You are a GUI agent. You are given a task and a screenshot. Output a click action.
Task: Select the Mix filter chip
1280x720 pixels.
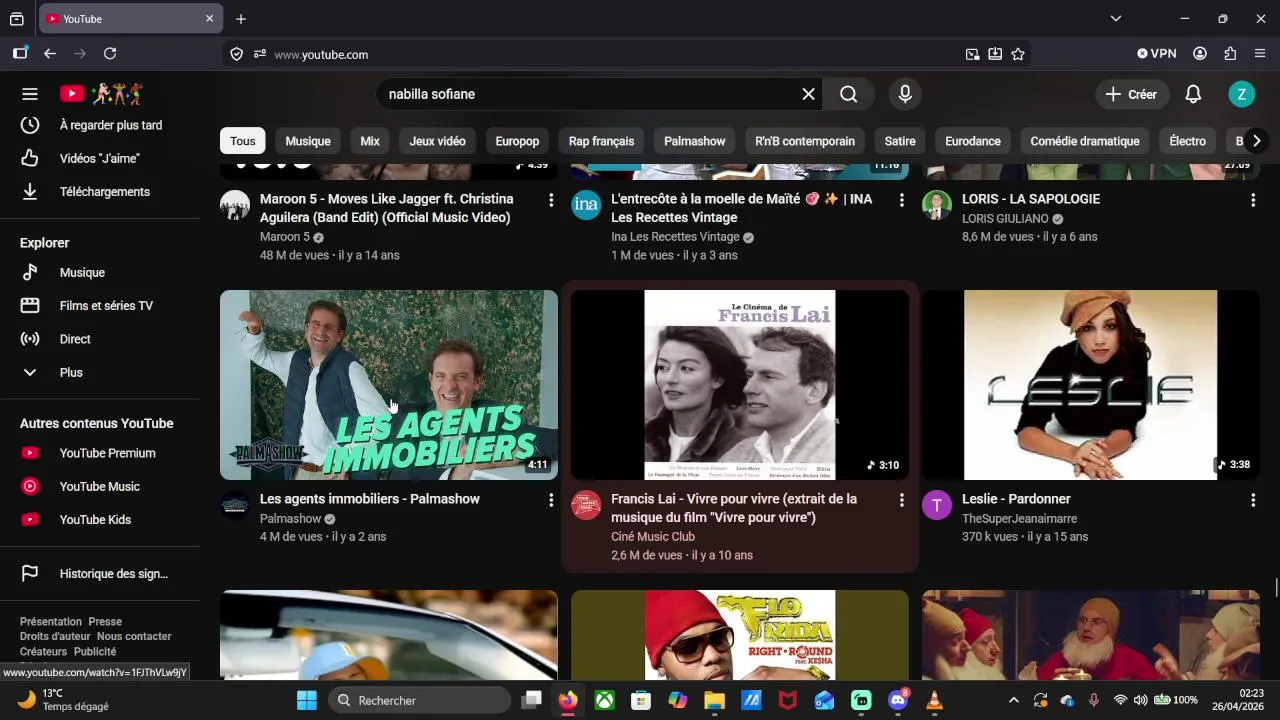point(370,141)
